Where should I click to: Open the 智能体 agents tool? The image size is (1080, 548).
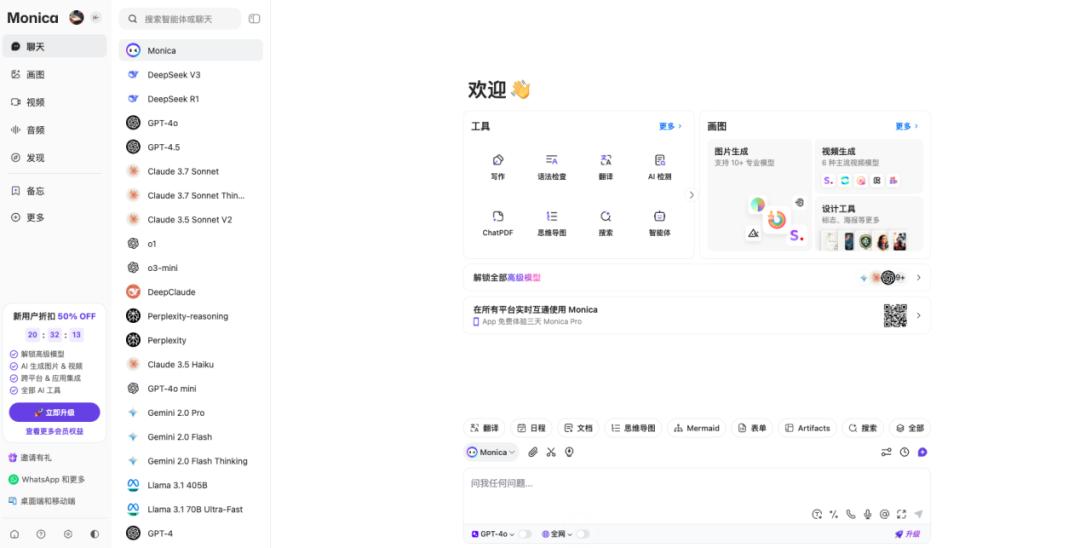click(659, 223)
